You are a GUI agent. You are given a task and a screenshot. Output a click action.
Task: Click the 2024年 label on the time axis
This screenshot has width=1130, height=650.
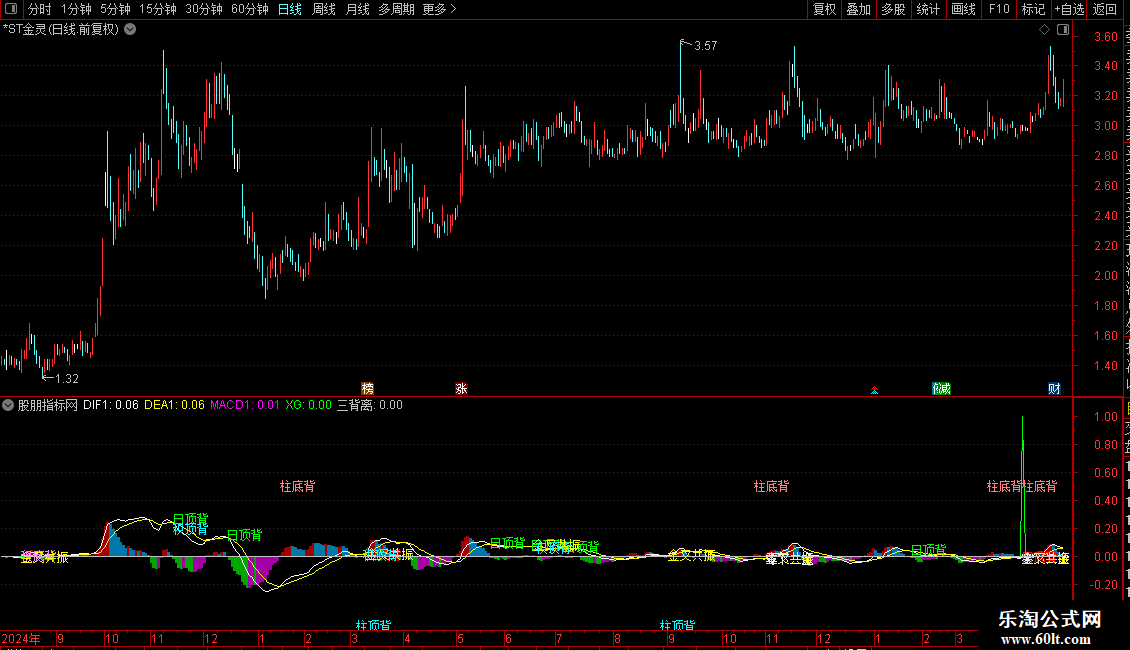tap(21, 638)
